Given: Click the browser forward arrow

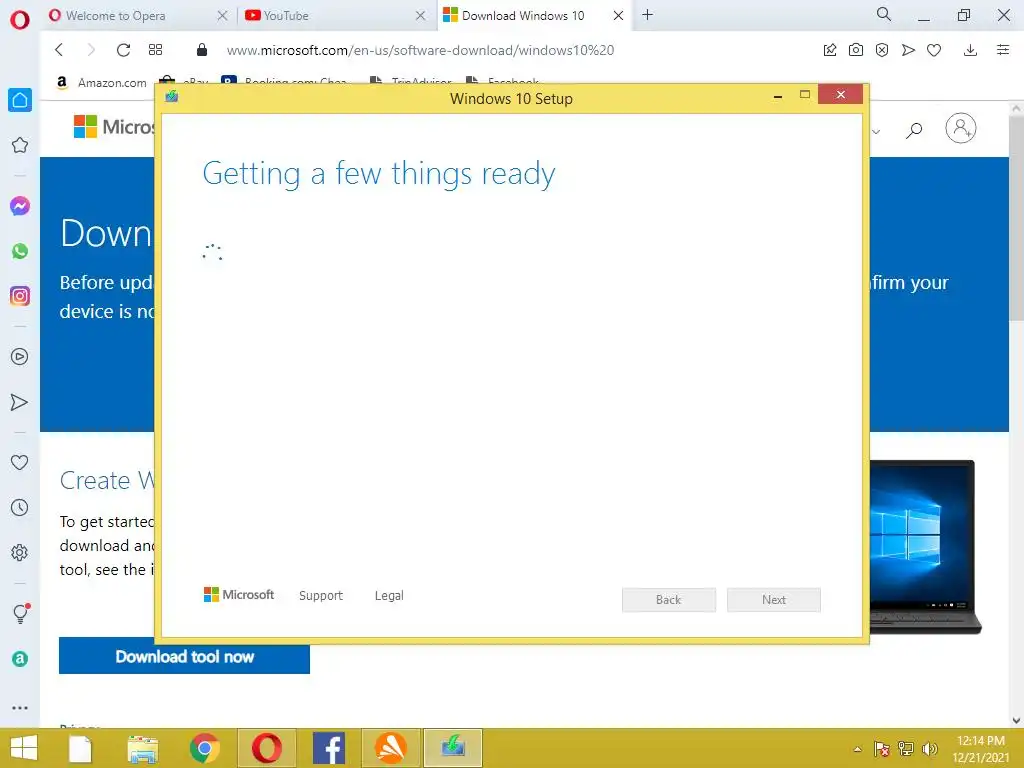Looking at the screenshot, I should 91,50.
